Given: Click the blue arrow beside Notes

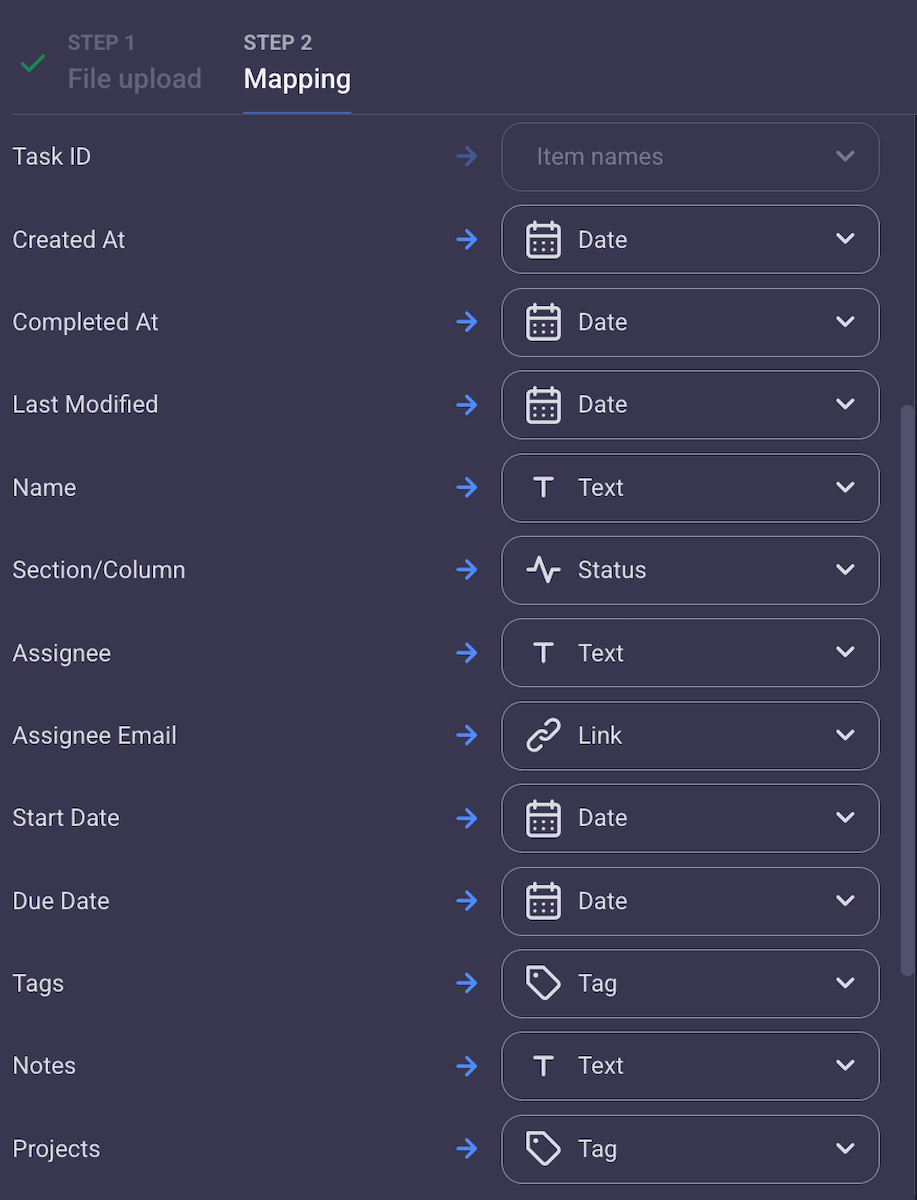Looking at the screenshot, I should 466,1066.
